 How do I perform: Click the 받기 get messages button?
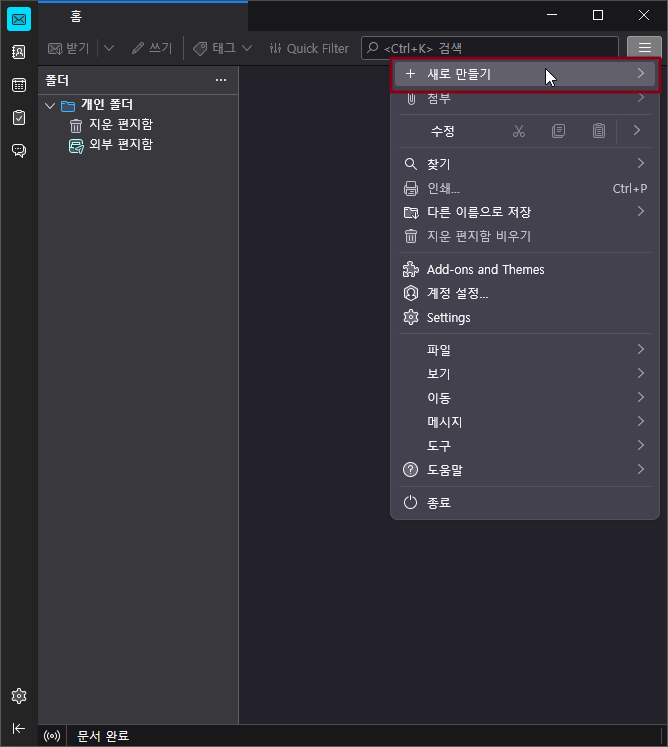coord(69,48)
